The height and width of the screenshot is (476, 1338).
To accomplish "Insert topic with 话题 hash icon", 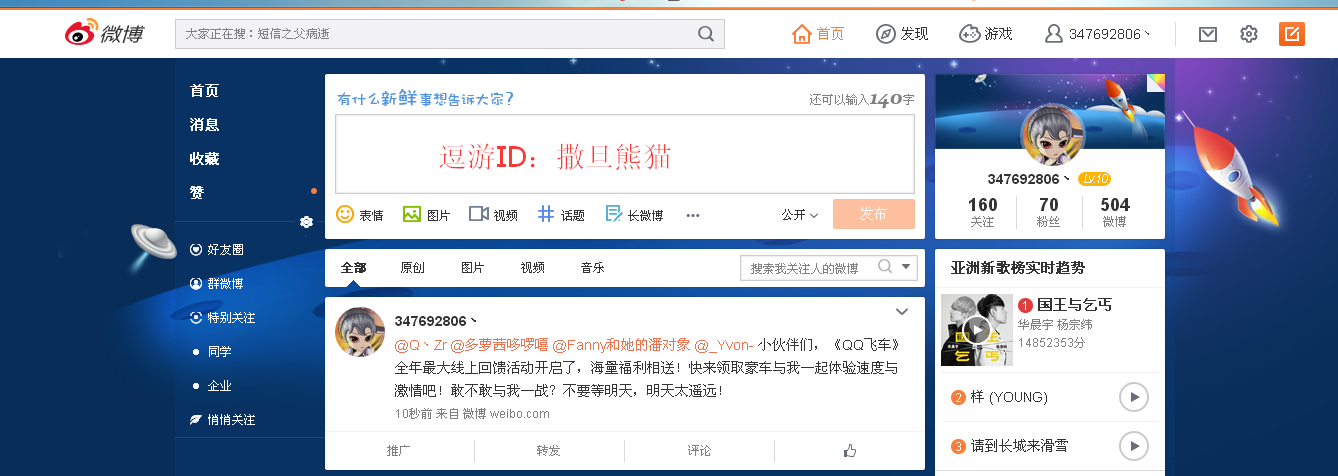I will click(546, 214).
